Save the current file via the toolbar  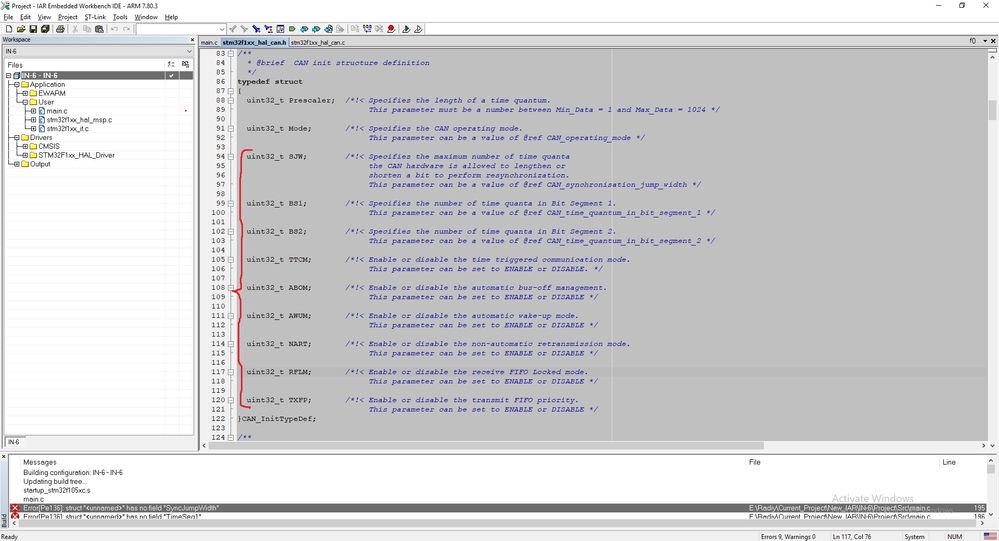tap(33, 29)
